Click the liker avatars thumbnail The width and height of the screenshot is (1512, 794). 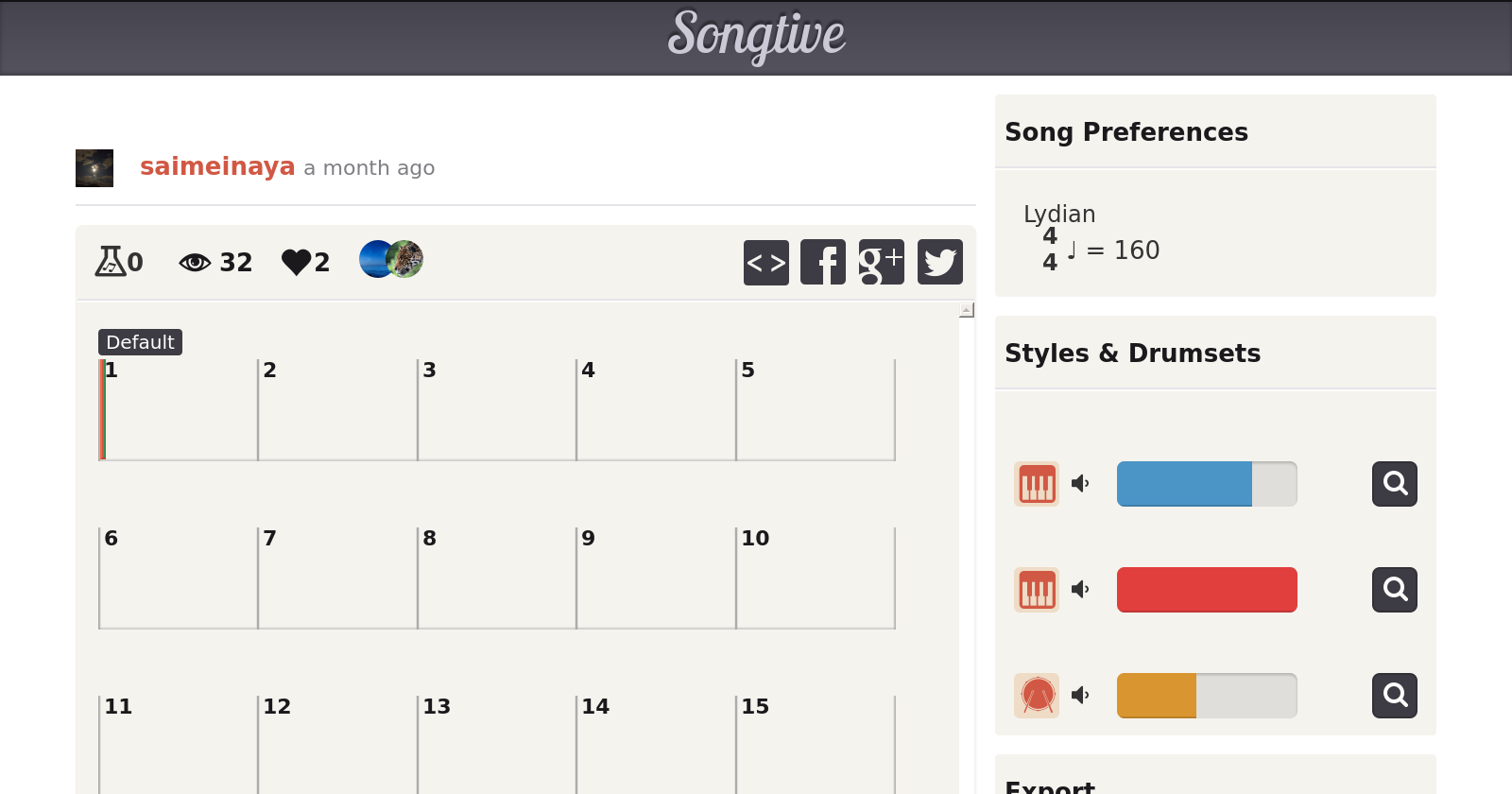(x=390, y=259)
